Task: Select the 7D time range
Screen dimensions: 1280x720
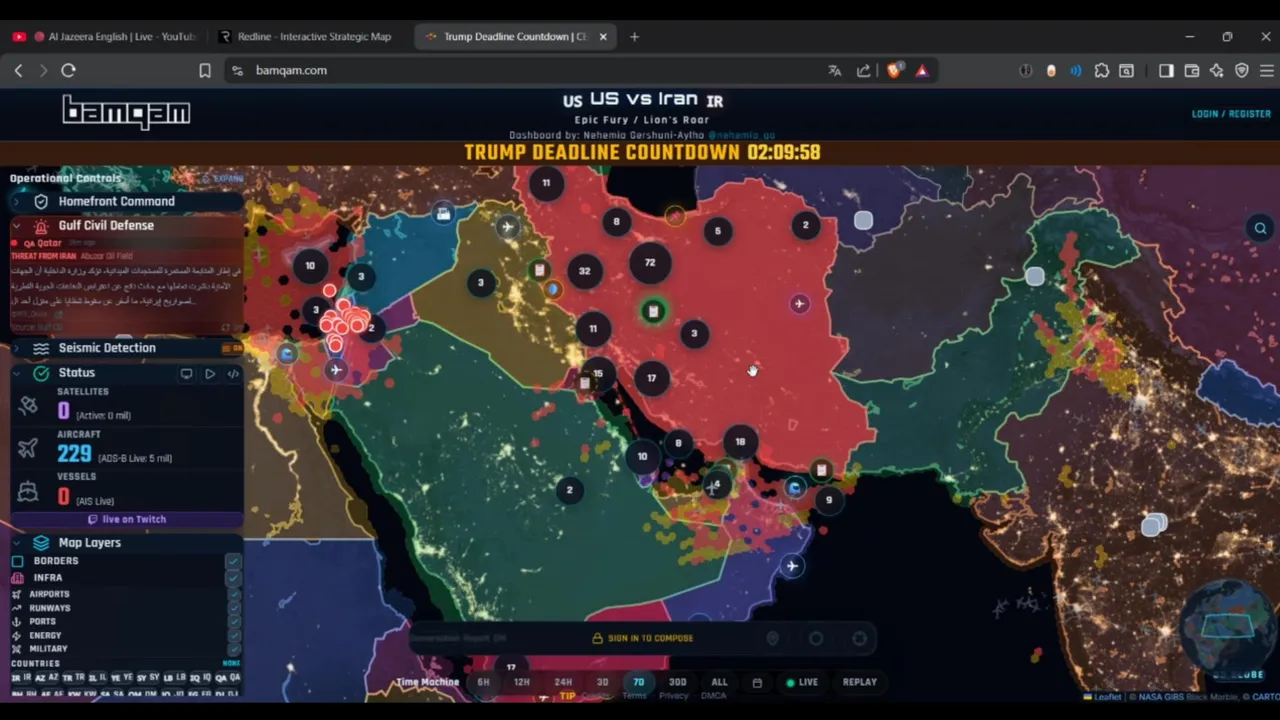Action: pos(638,682)
